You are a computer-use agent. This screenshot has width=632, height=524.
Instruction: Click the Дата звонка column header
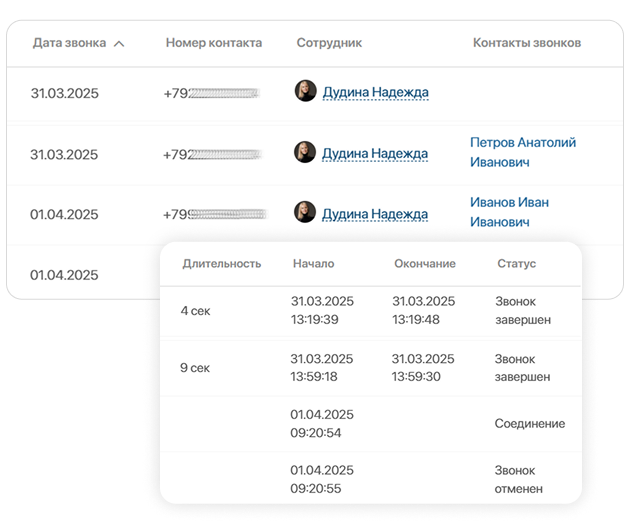69,43
